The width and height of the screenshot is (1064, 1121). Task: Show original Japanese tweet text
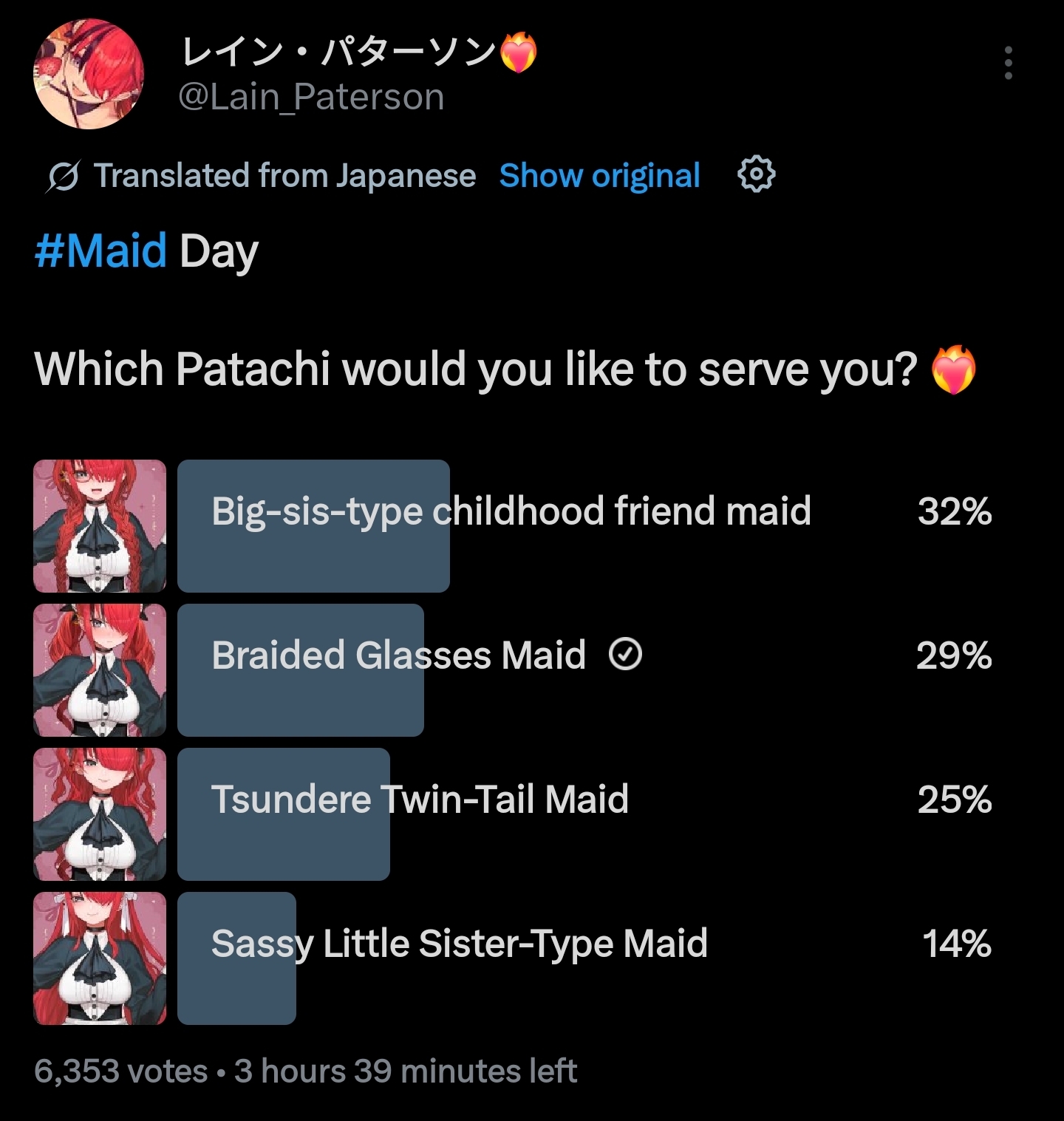pos(599,176)
